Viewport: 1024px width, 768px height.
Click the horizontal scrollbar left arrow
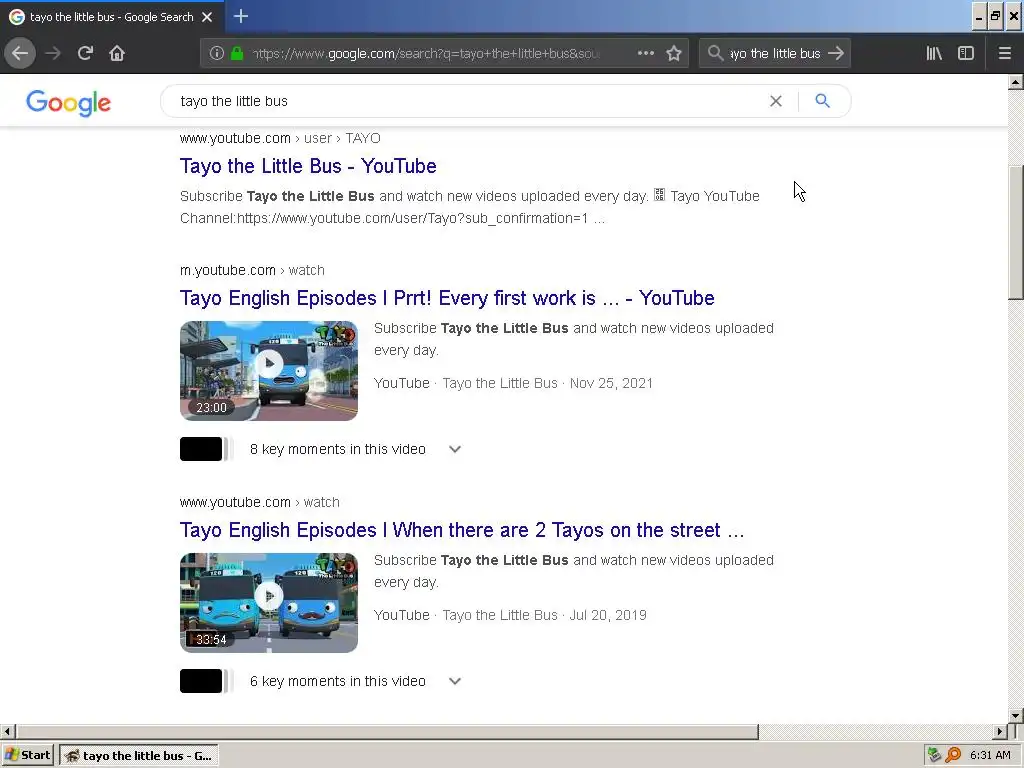(x=7, y=731)
